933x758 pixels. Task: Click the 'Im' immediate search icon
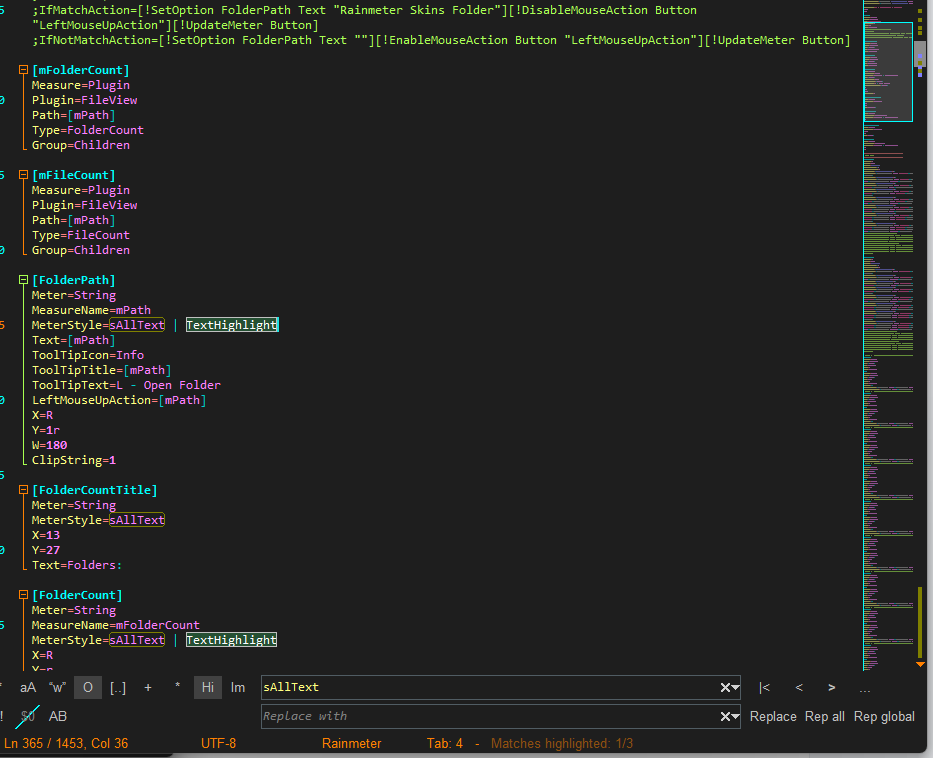coord(238,687)
